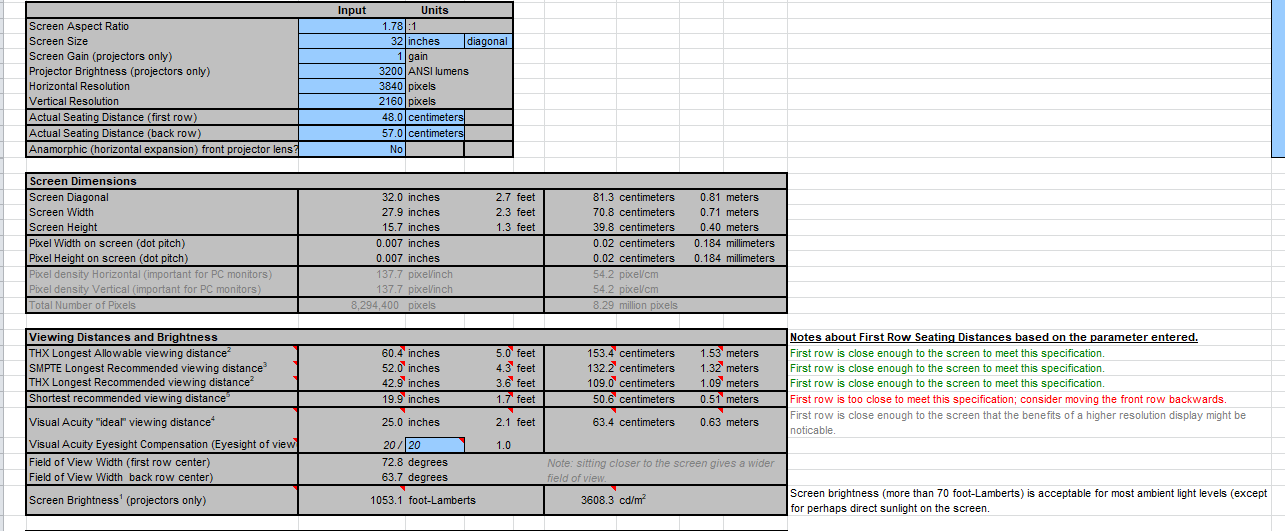Select '42.9 inches' THX recommended cell
This screenshot has width=1285, height=531.
[x=411, y=383]
